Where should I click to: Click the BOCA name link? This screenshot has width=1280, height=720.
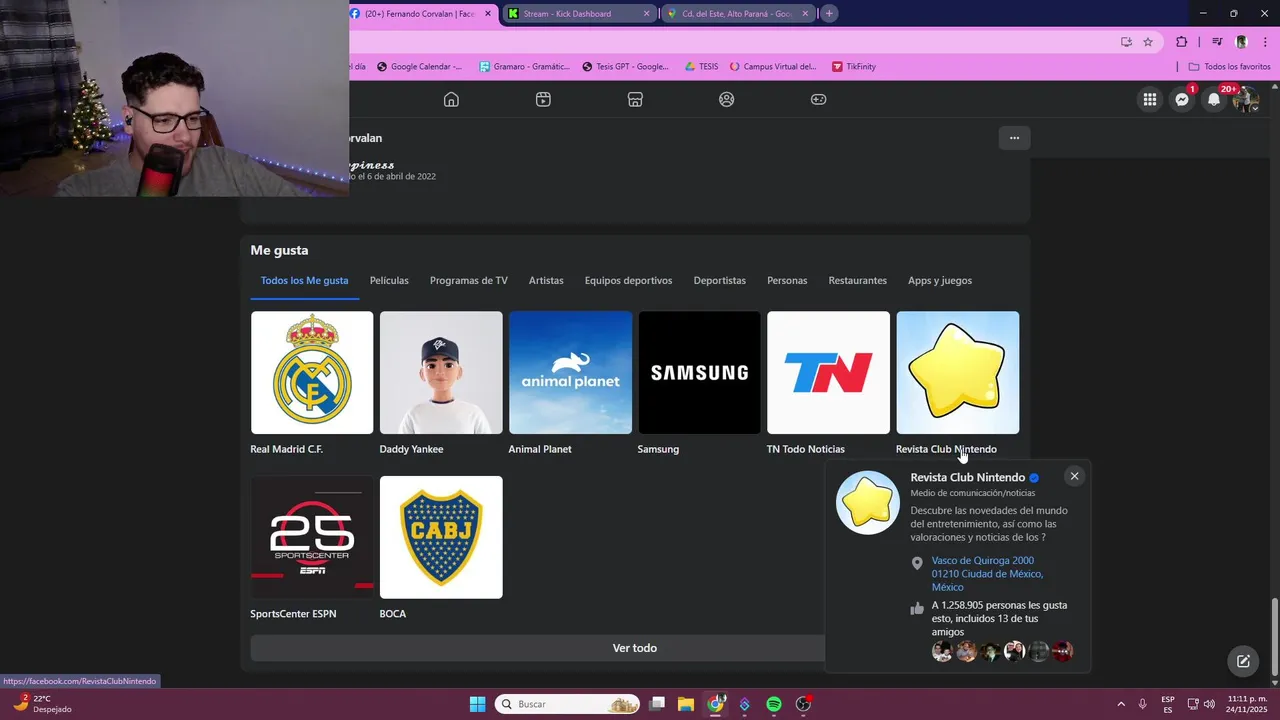click(392, 614)
